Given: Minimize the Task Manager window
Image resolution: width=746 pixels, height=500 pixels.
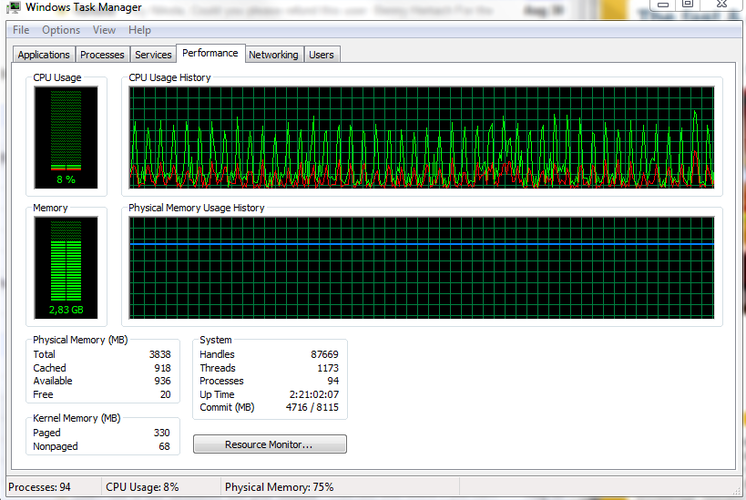Looking at the screenshot, I should coord(663,4).
